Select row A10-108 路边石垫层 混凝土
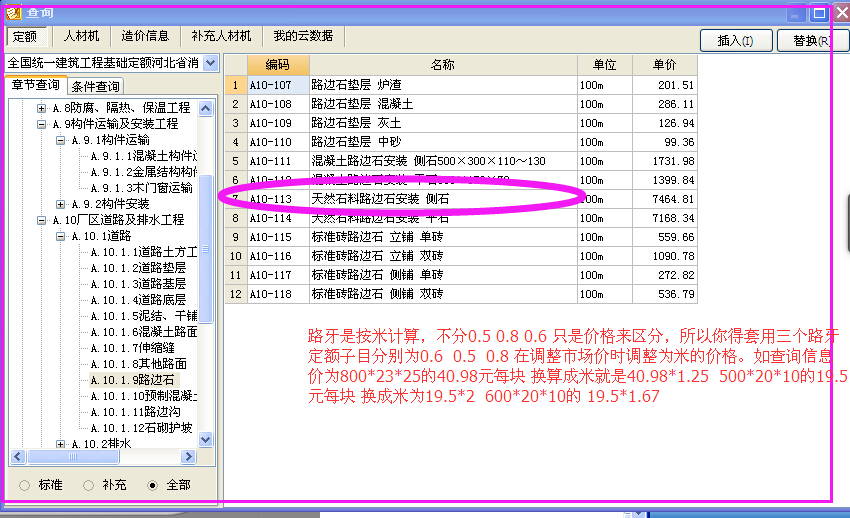This screenshot has height=518, width=850. 461,104
